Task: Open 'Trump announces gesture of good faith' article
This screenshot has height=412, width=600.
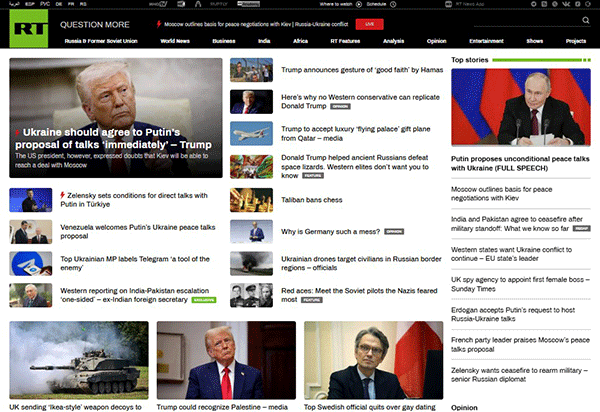Action: coord(362,70)
